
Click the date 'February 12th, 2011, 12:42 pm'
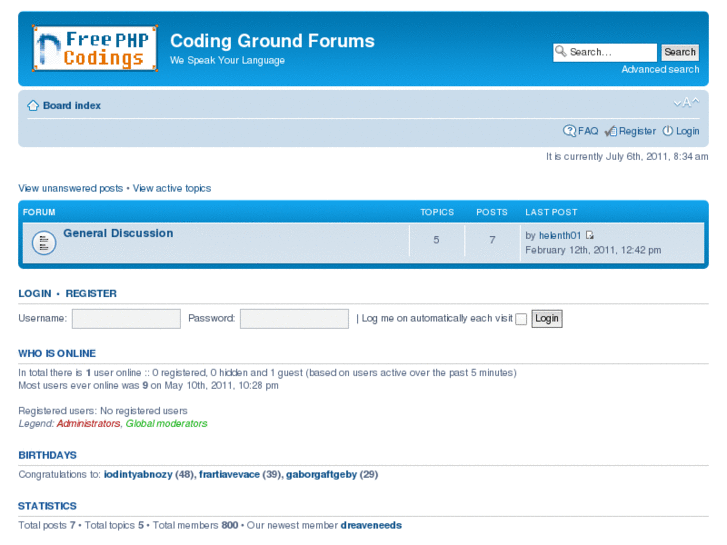[593, 250]
